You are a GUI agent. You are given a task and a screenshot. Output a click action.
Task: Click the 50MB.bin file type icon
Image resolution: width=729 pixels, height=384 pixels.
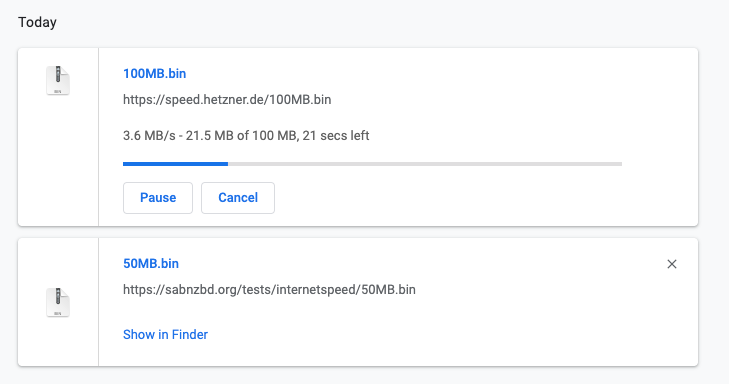pos(58,302)
